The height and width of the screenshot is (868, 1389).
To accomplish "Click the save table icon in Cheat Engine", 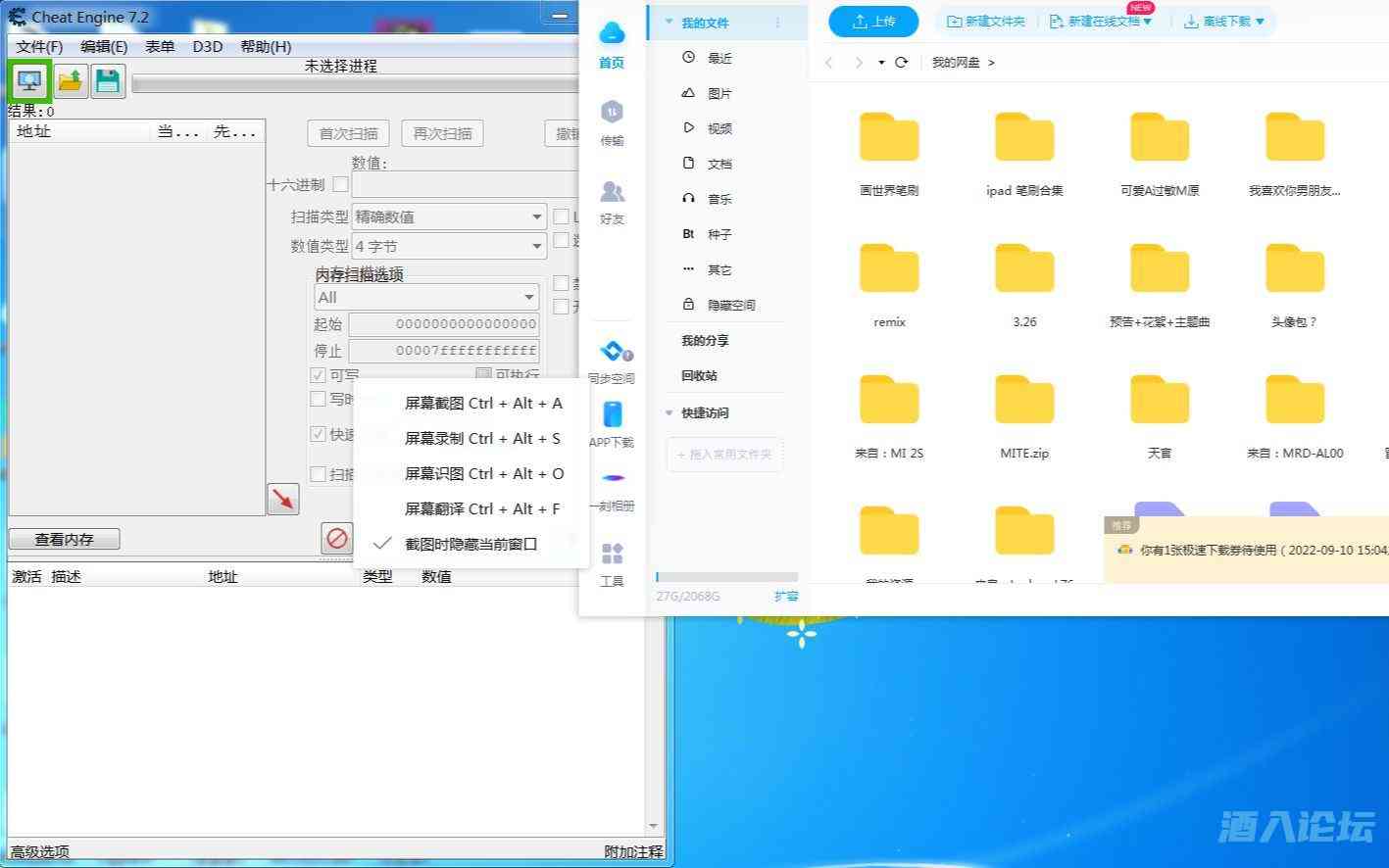I will [x=107, y=80].
